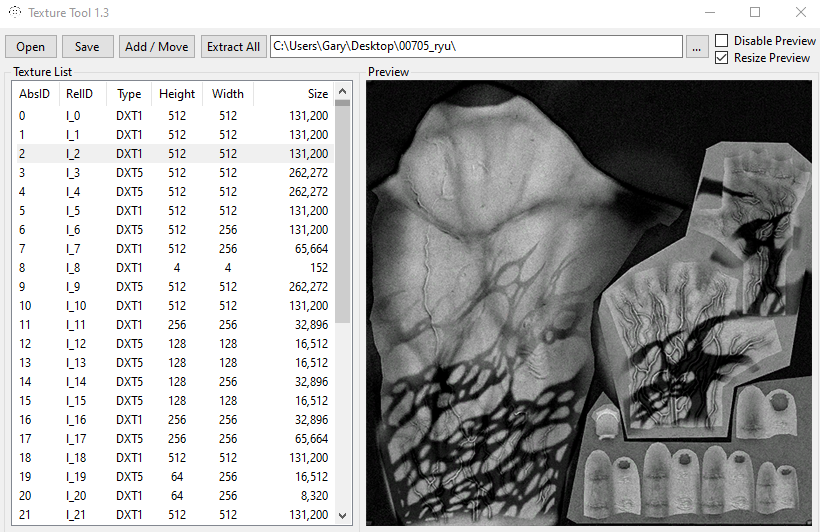This screenshot has width=820, height=532.
Task: Sort by the Height column header
Action: 177,94
